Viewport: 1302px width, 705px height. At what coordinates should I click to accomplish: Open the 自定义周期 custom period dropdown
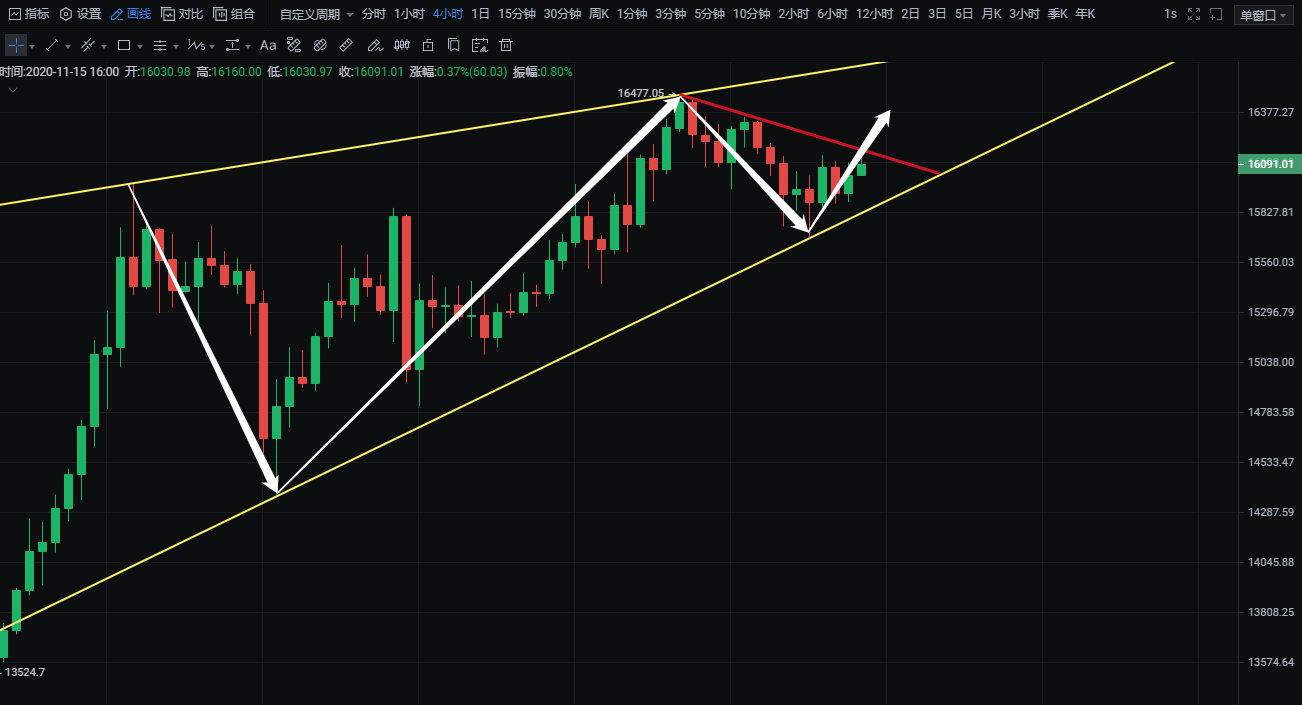coord(316,14)
